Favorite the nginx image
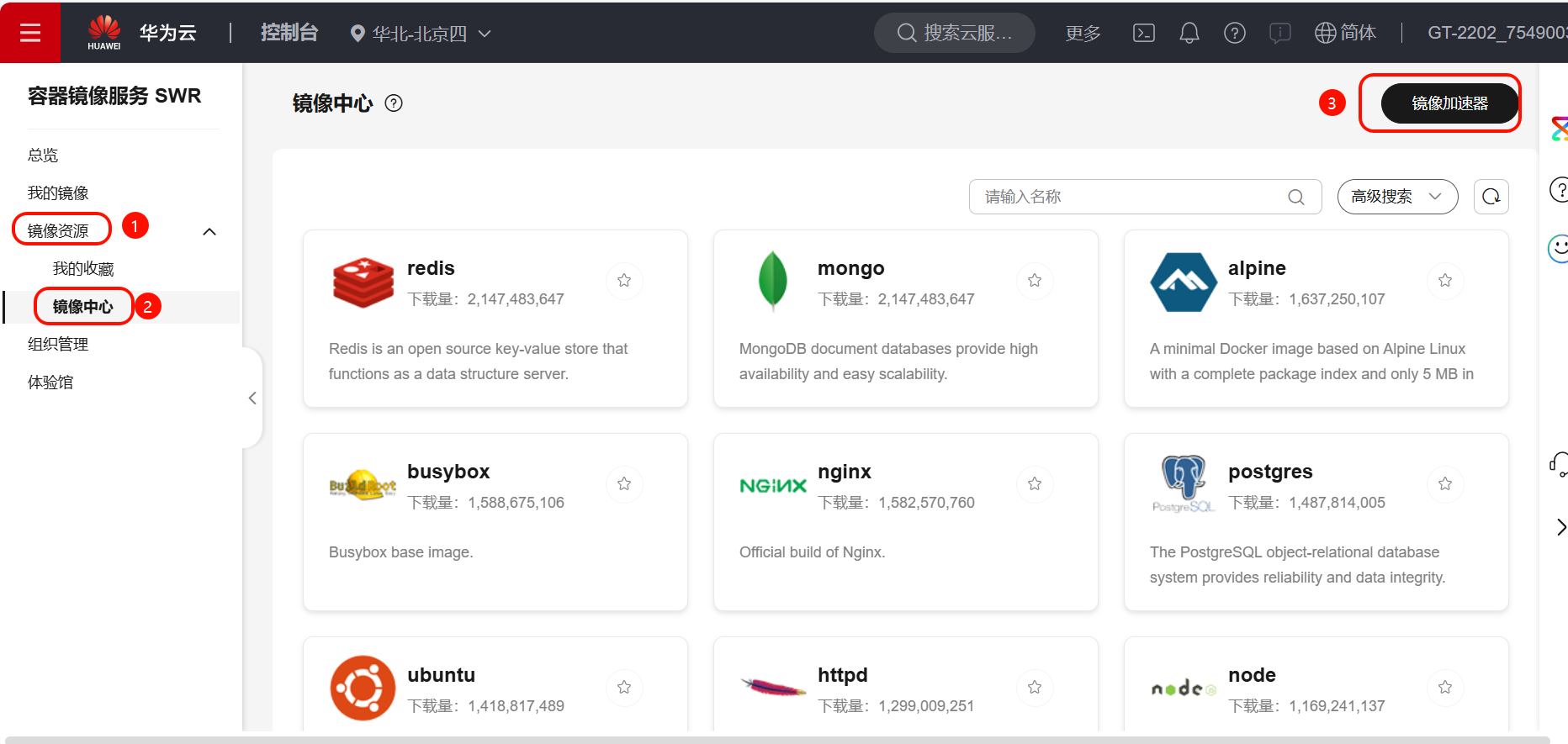 click(x=1035, y=484)
